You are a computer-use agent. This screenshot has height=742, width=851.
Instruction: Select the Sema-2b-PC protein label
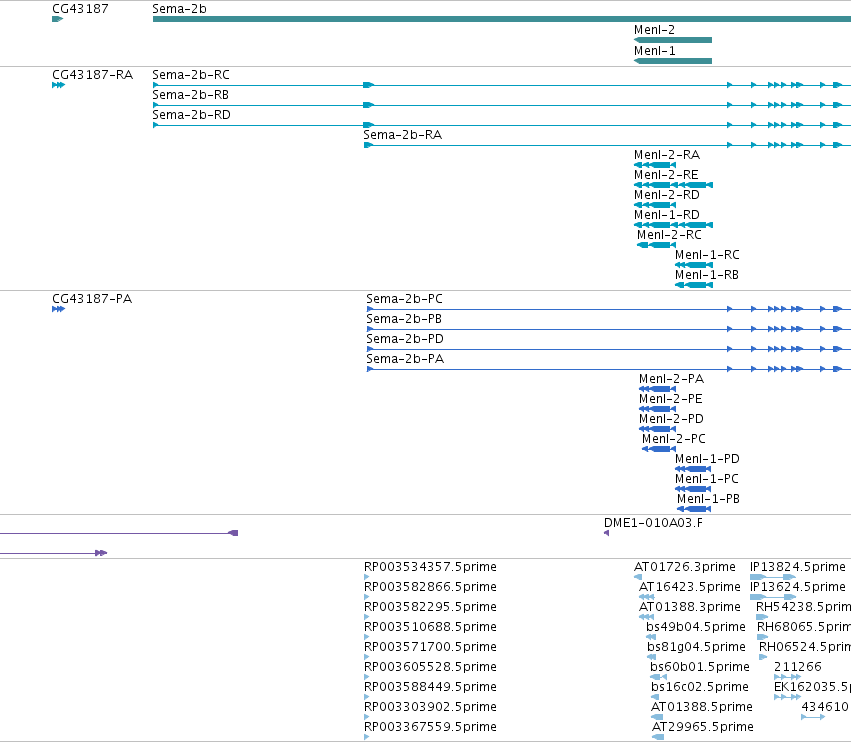coord(404,299)
